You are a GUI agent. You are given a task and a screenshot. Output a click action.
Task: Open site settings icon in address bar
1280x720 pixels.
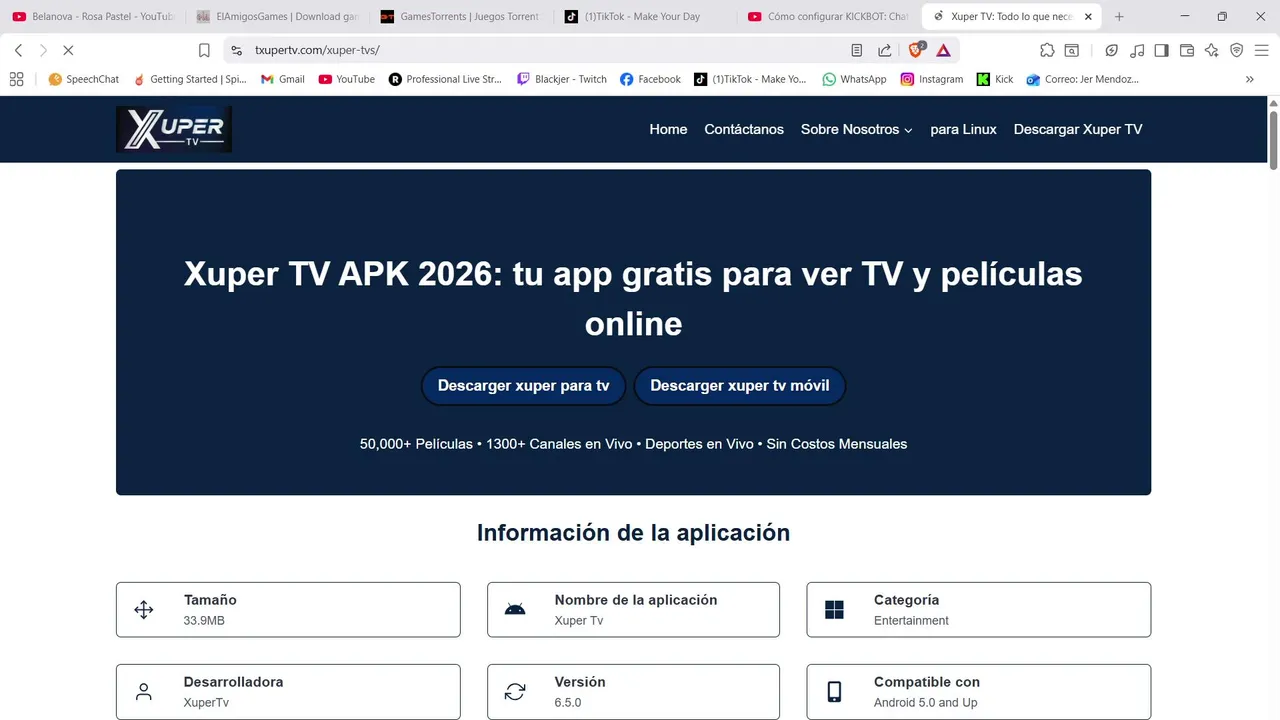[x=237, y=50]
